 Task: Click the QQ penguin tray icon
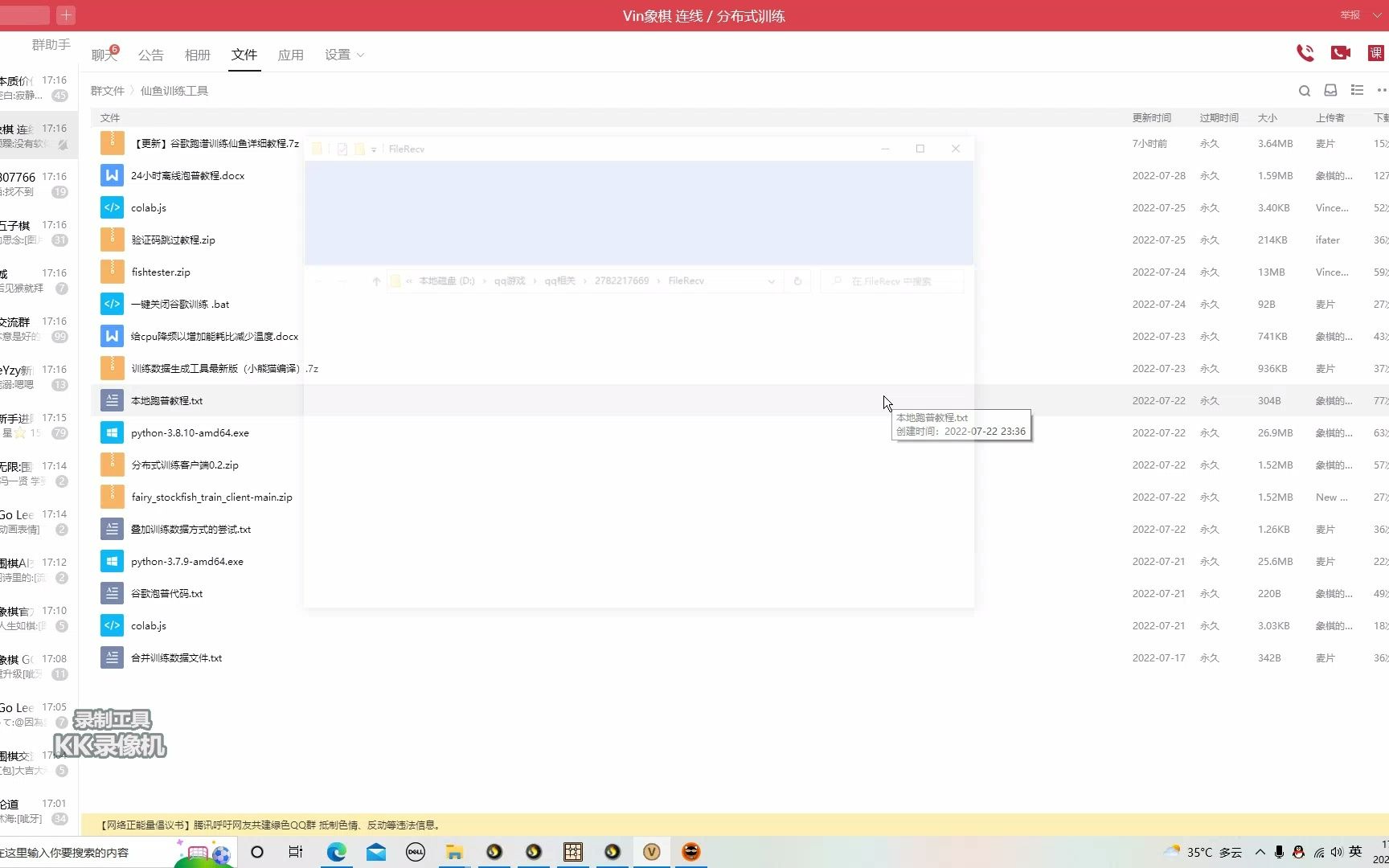[1298, 852]
